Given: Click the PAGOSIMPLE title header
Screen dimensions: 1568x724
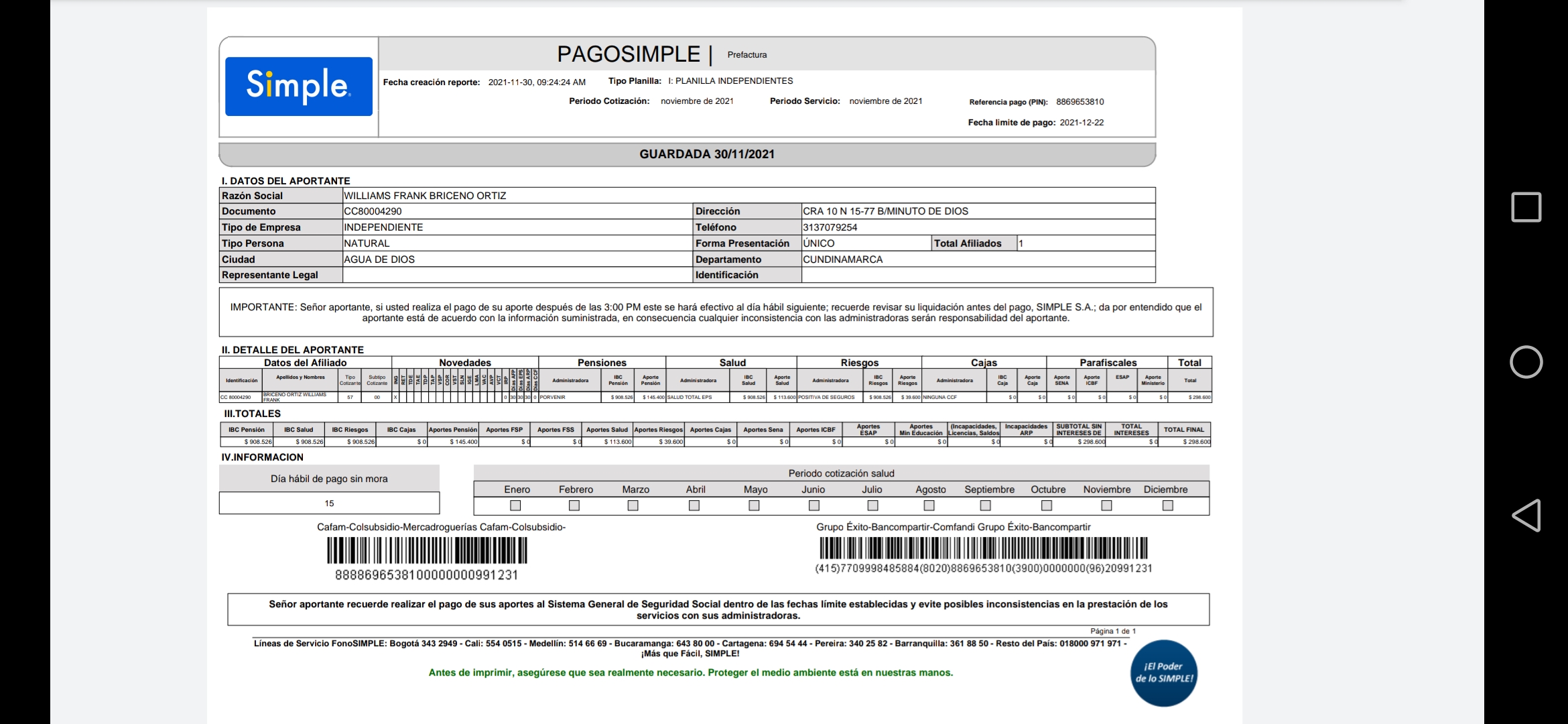Looking at the screenshot, I should coord(629,54).
